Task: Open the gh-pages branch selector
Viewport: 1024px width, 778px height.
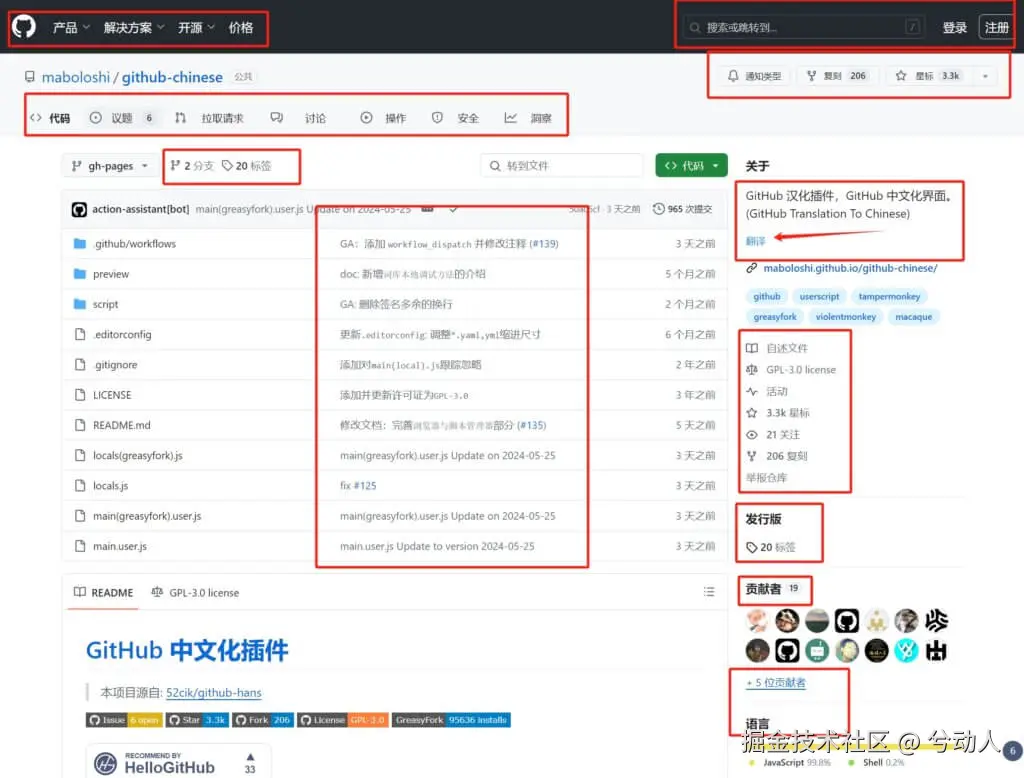Action: coord(108,166)
